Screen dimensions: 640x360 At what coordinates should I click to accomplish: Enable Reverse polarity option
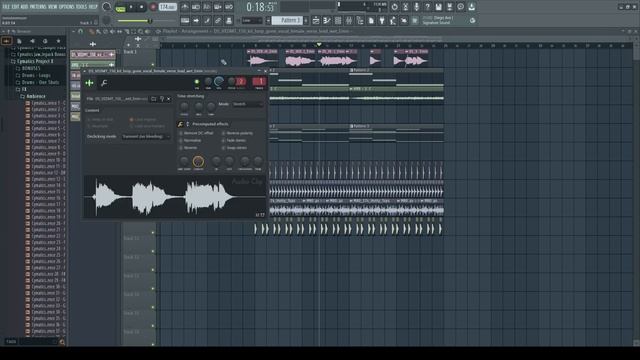click(237, 133)
